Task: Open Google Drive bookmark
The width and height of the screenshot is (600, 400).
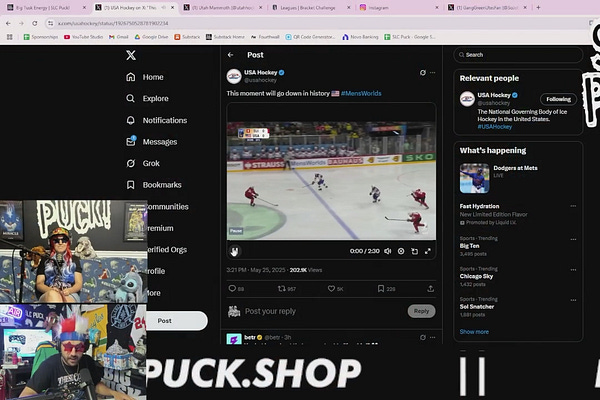Action: pos(152,37)
